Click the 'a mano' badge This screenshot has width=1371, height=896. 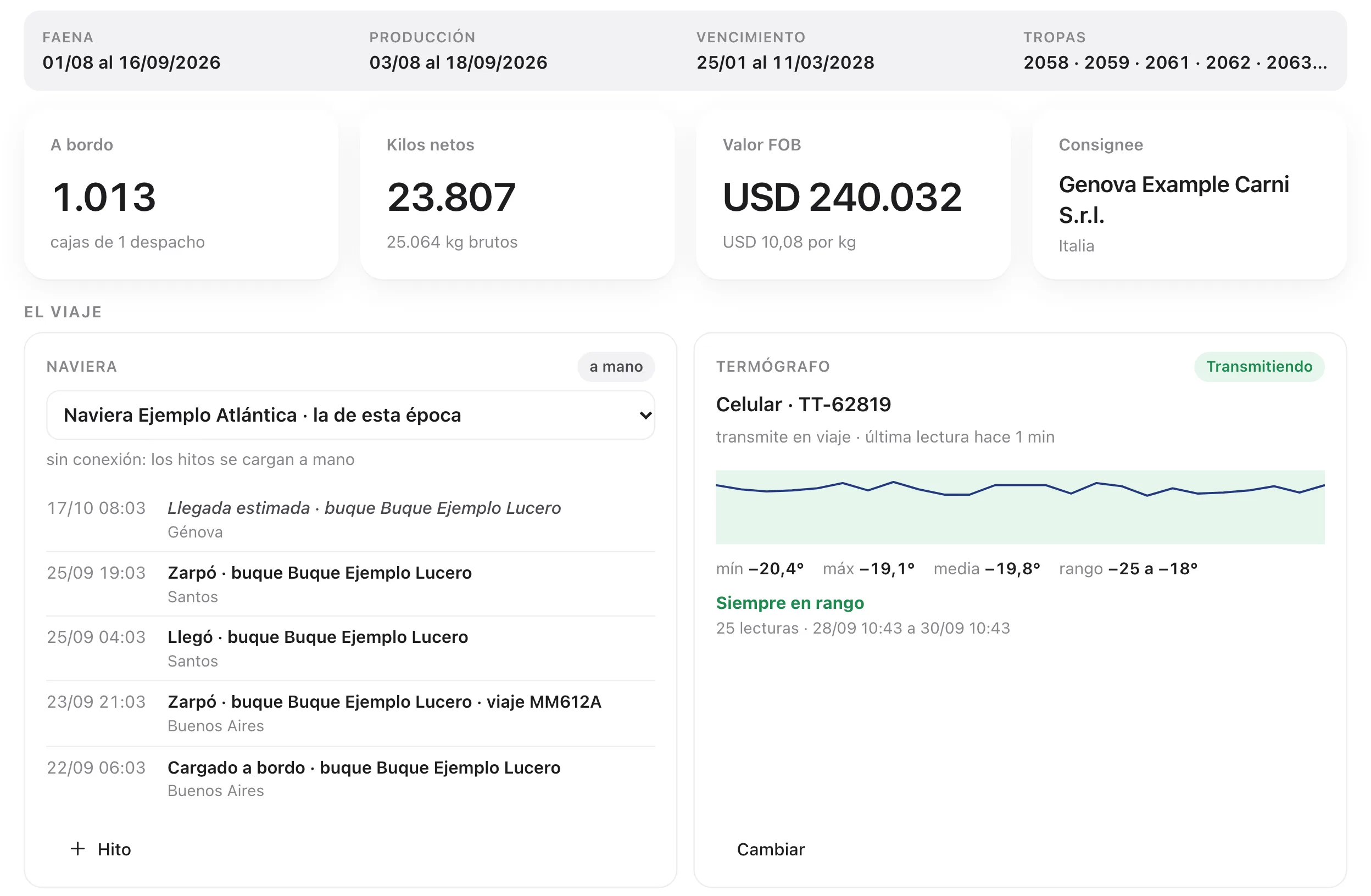616,367
